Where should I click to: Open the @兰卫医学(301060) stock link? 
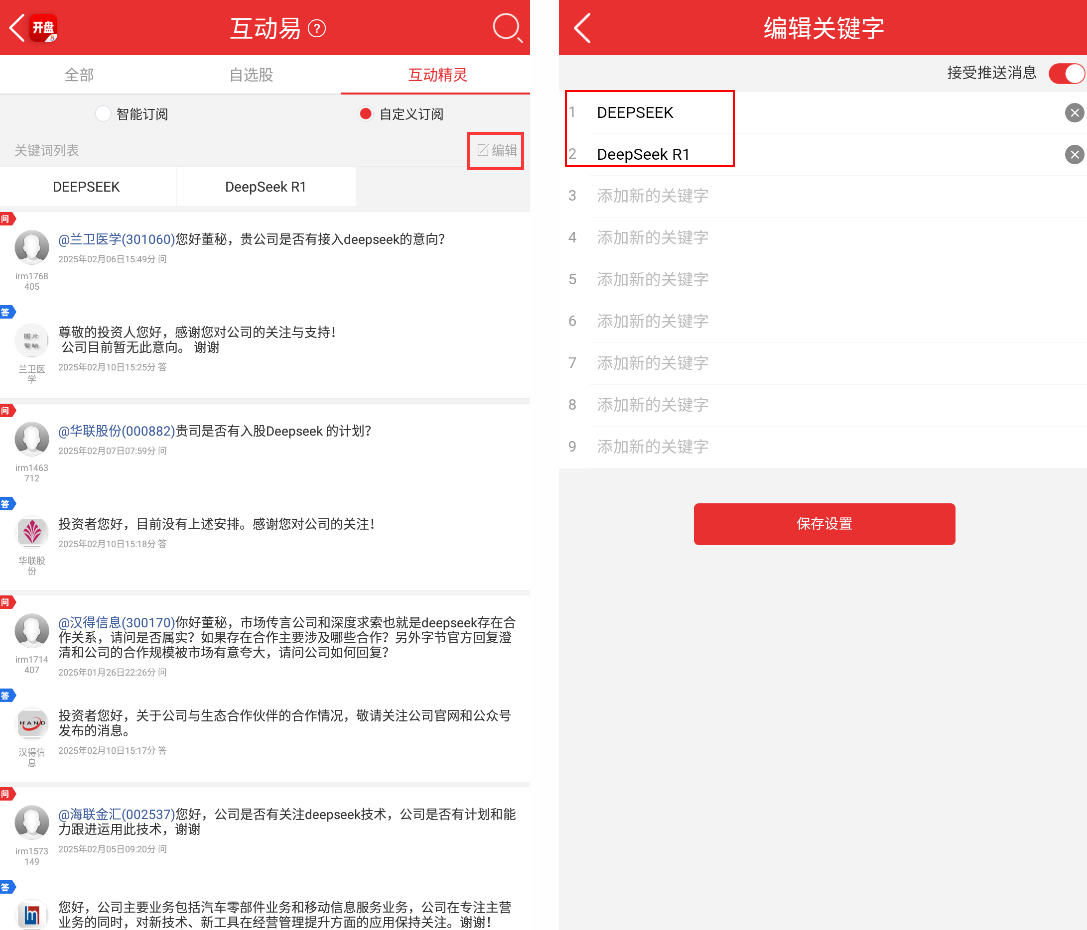click(x=116, y=240)
